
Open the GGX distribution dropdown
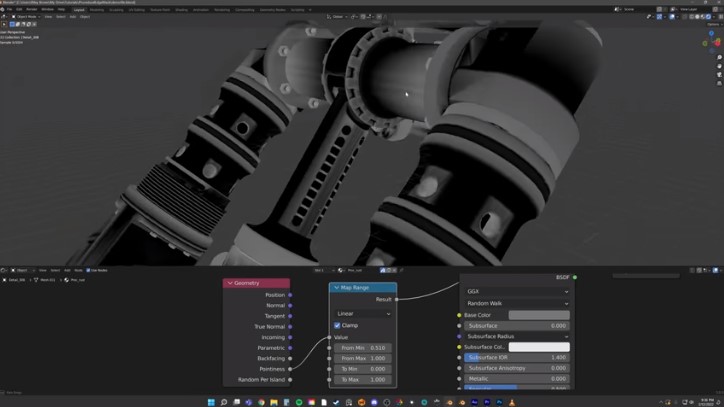click(x=516, y=292)
